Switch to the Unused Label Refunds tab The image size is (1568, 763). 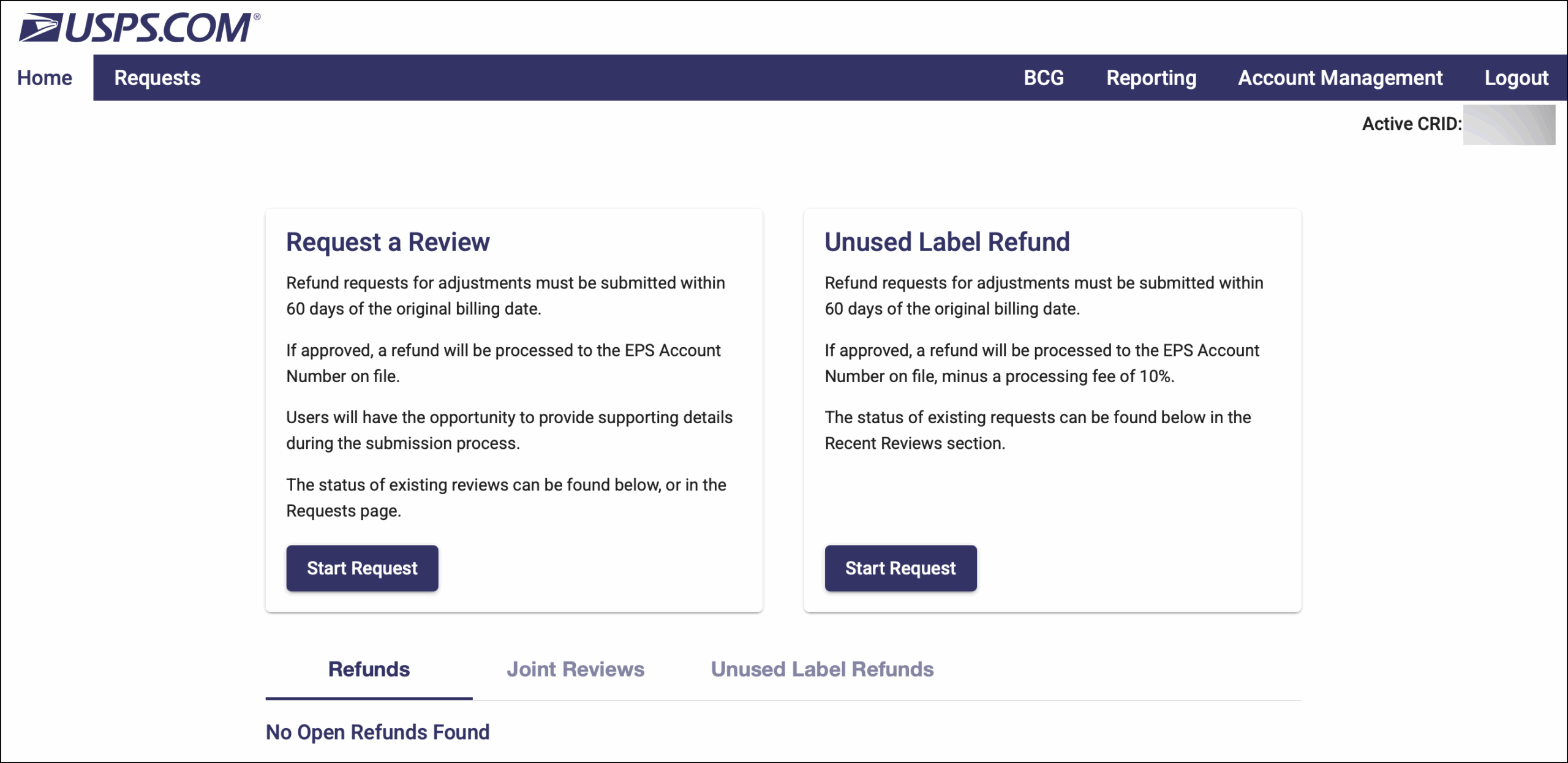[x=821, y=669]
